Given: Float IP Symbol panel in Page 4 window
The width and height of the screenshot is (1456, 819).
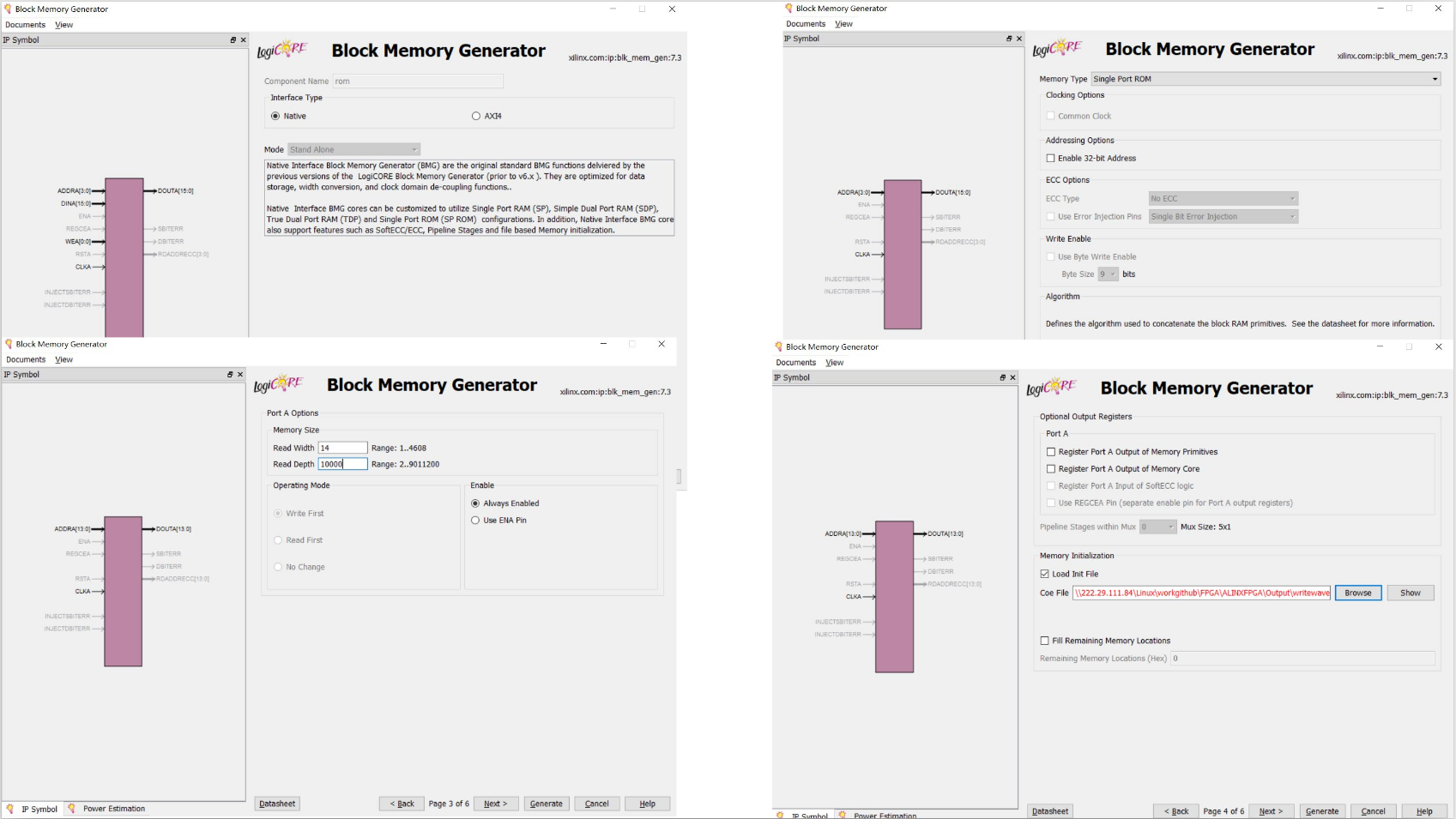Looking at the screenshot, I should [x=1002, y=377].
